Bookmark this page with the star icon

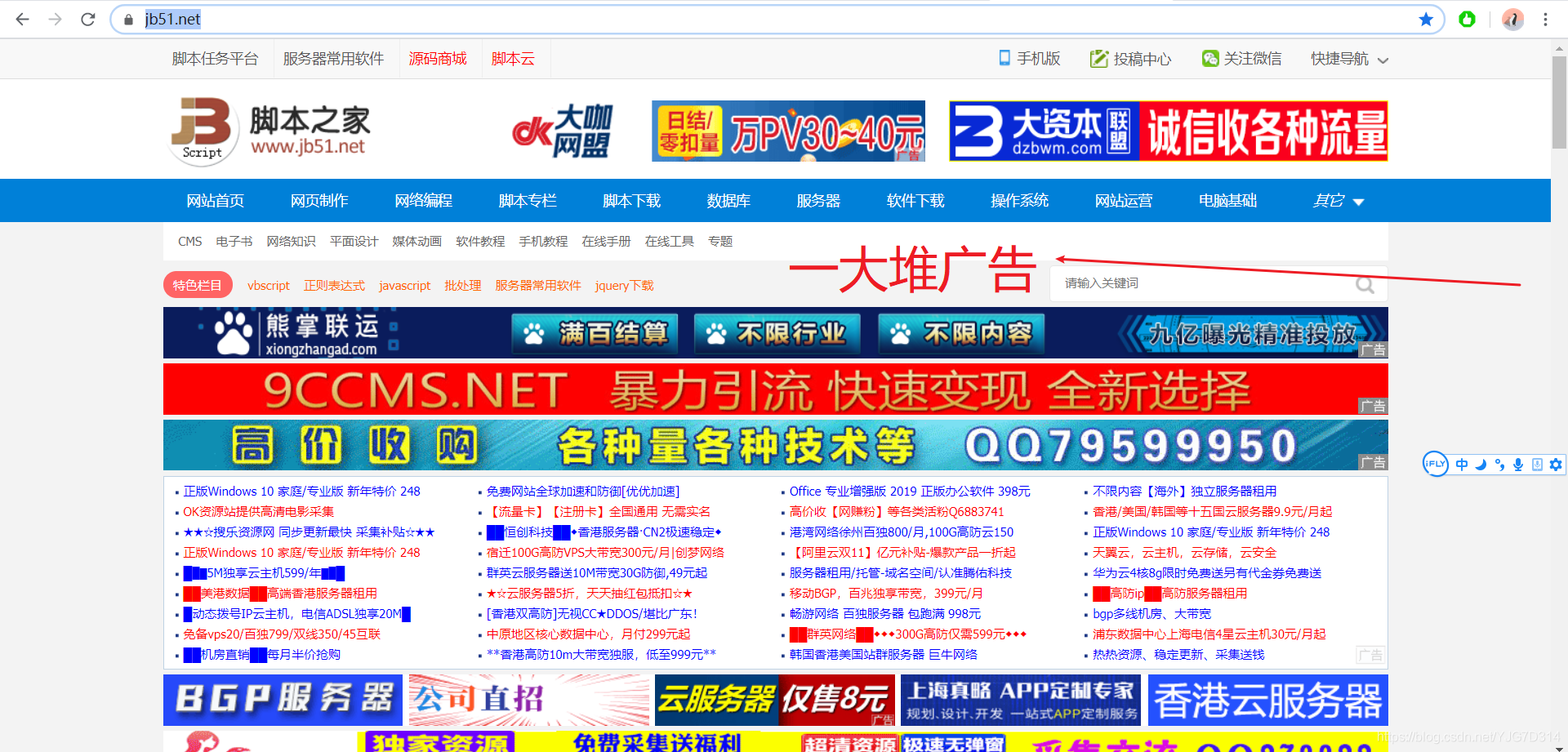1426,19
